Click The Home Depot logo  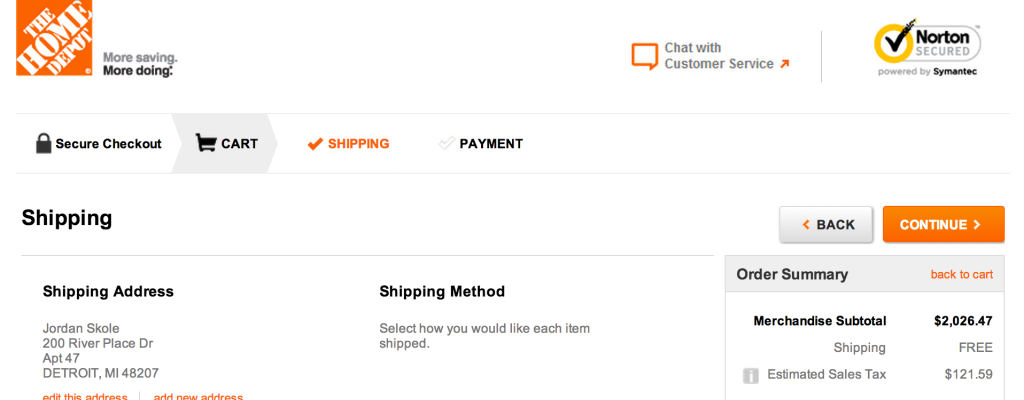54,37
